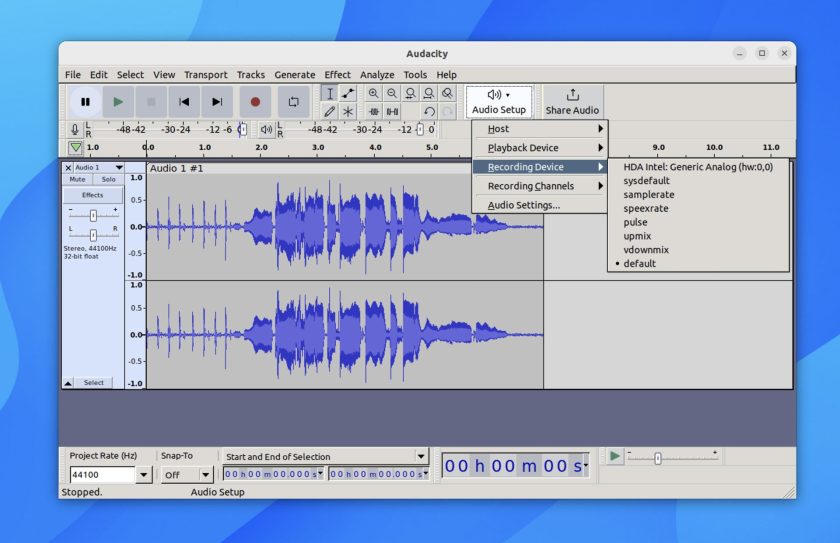
Task: Expand the Recording Channels submenu
Action: (x=540, y=186)
